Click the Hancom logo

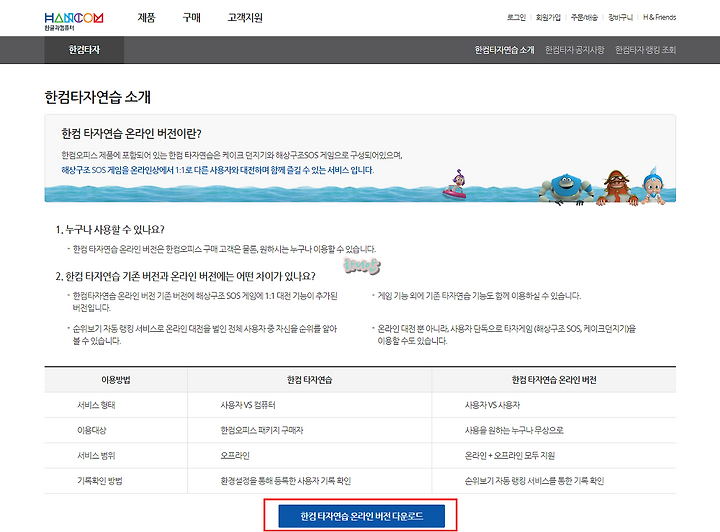click(73, 21)
